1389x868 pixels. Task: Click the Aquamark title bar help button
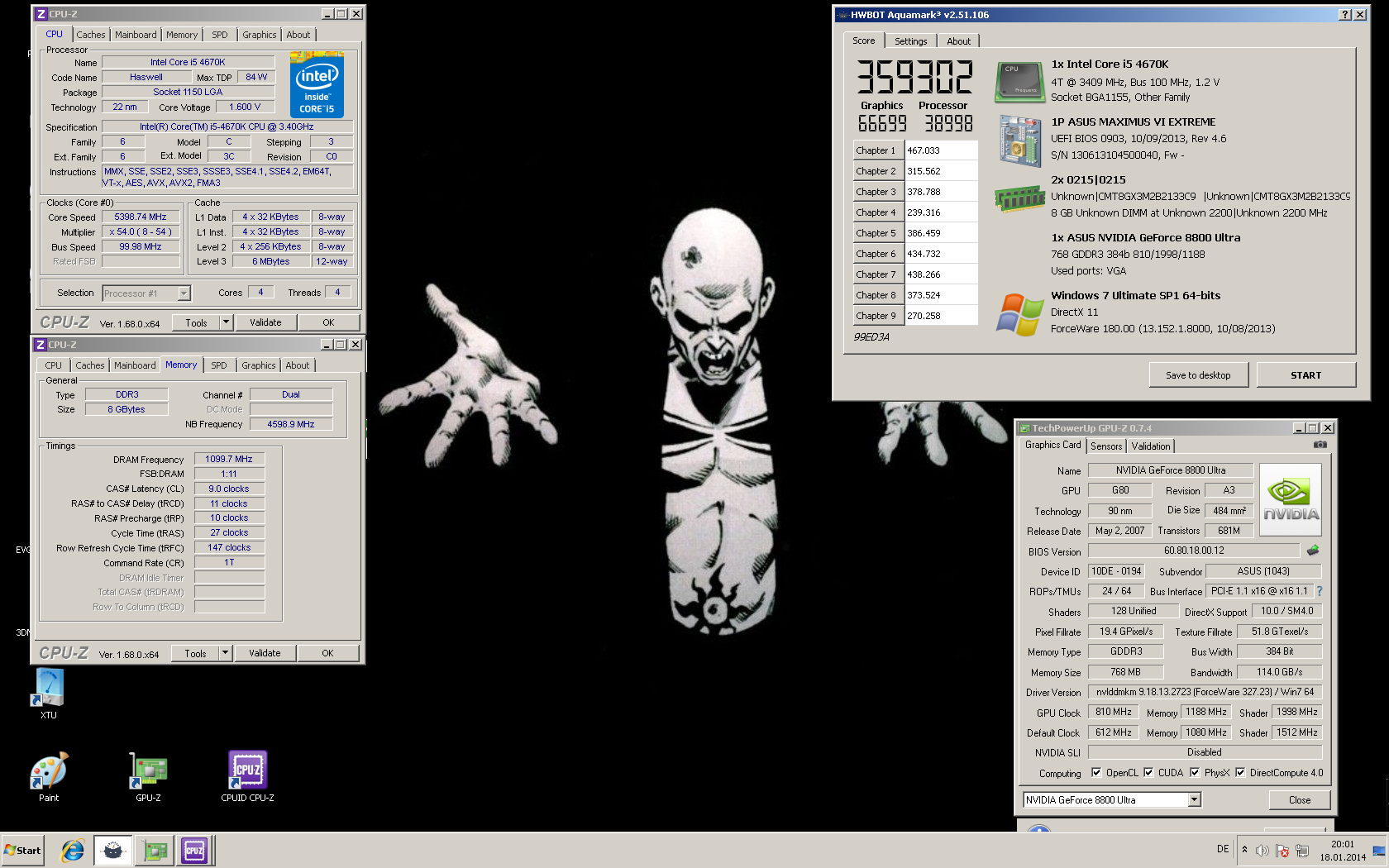(x=1345, y=15)
